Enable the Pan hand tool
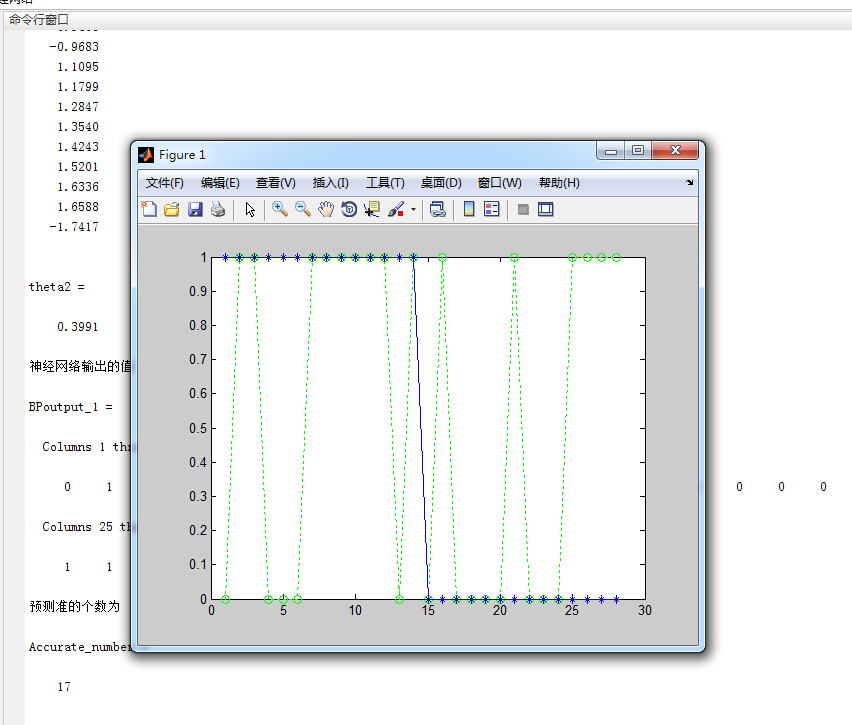The width and height of the screenshot is (852, 725). coord(326,209)
